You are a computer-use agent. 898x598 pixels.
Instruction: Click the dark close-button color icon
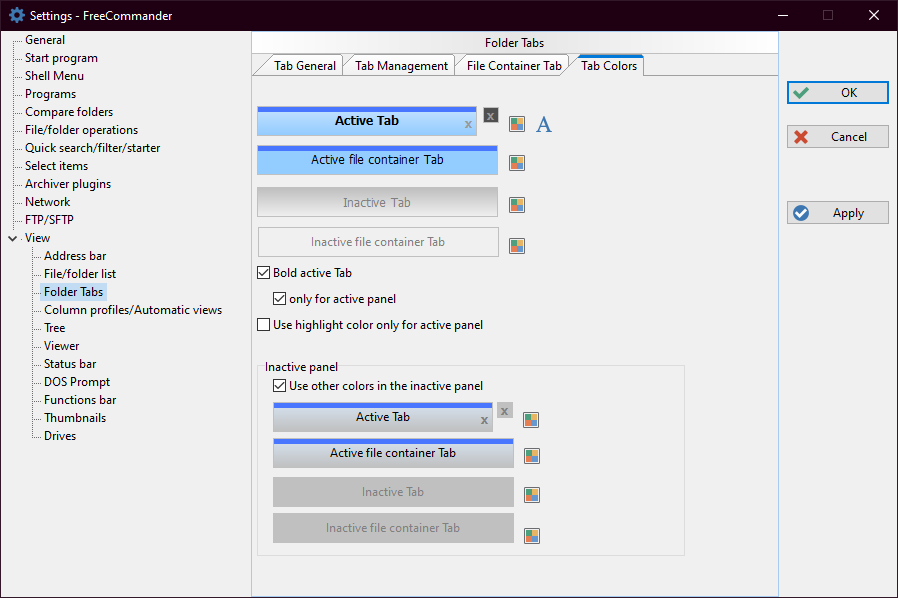coord(490,115)
